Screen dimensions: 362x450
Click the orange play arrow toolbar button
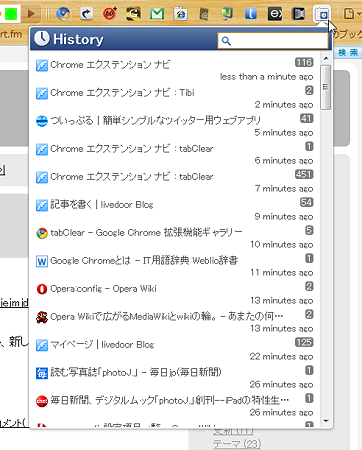pos(32,14)
